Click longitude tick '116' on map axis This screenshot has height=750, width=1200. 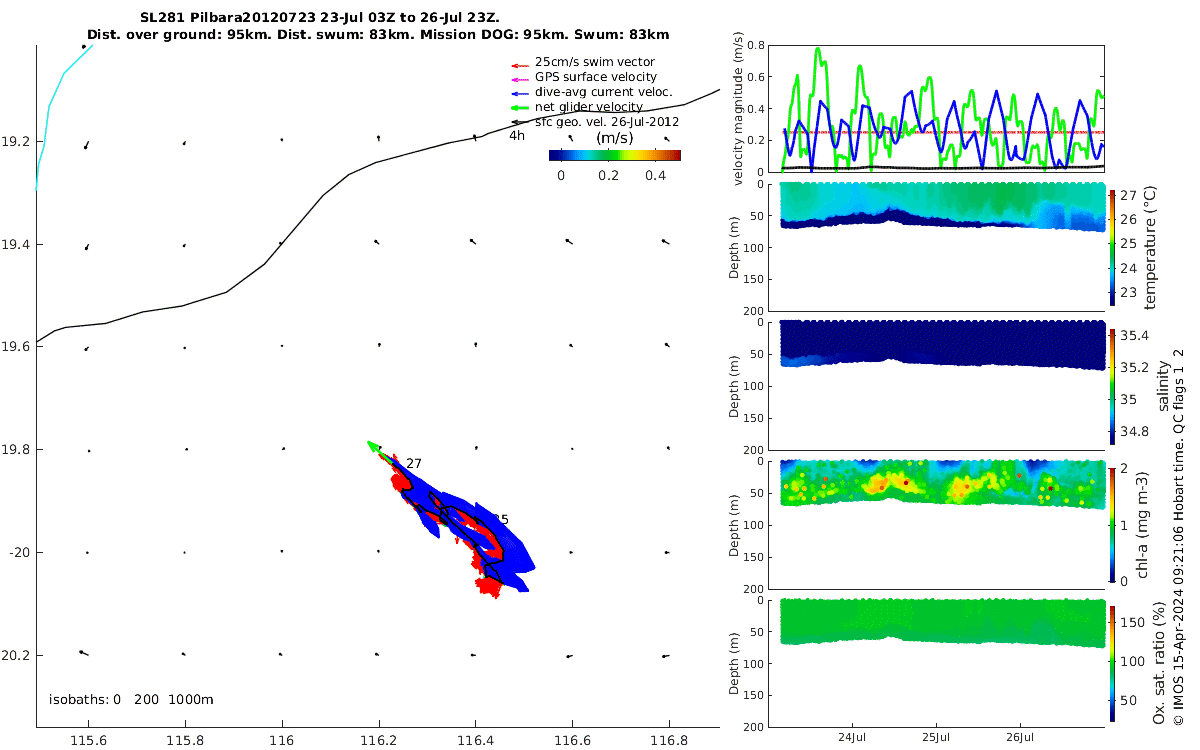282,741
